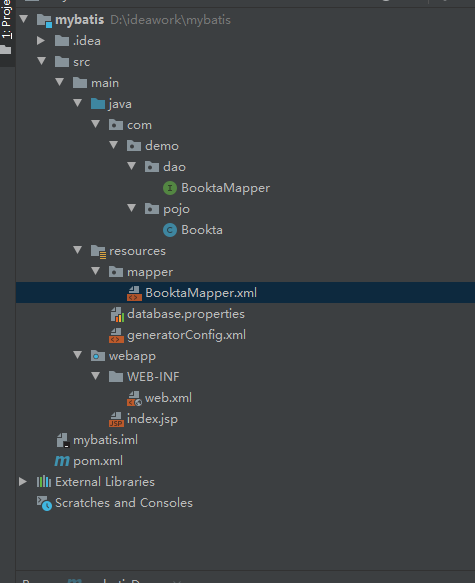Click the JSP icon of index.jsp
The width and height of the screenshot is (475, 583).
tap(116, 419)
